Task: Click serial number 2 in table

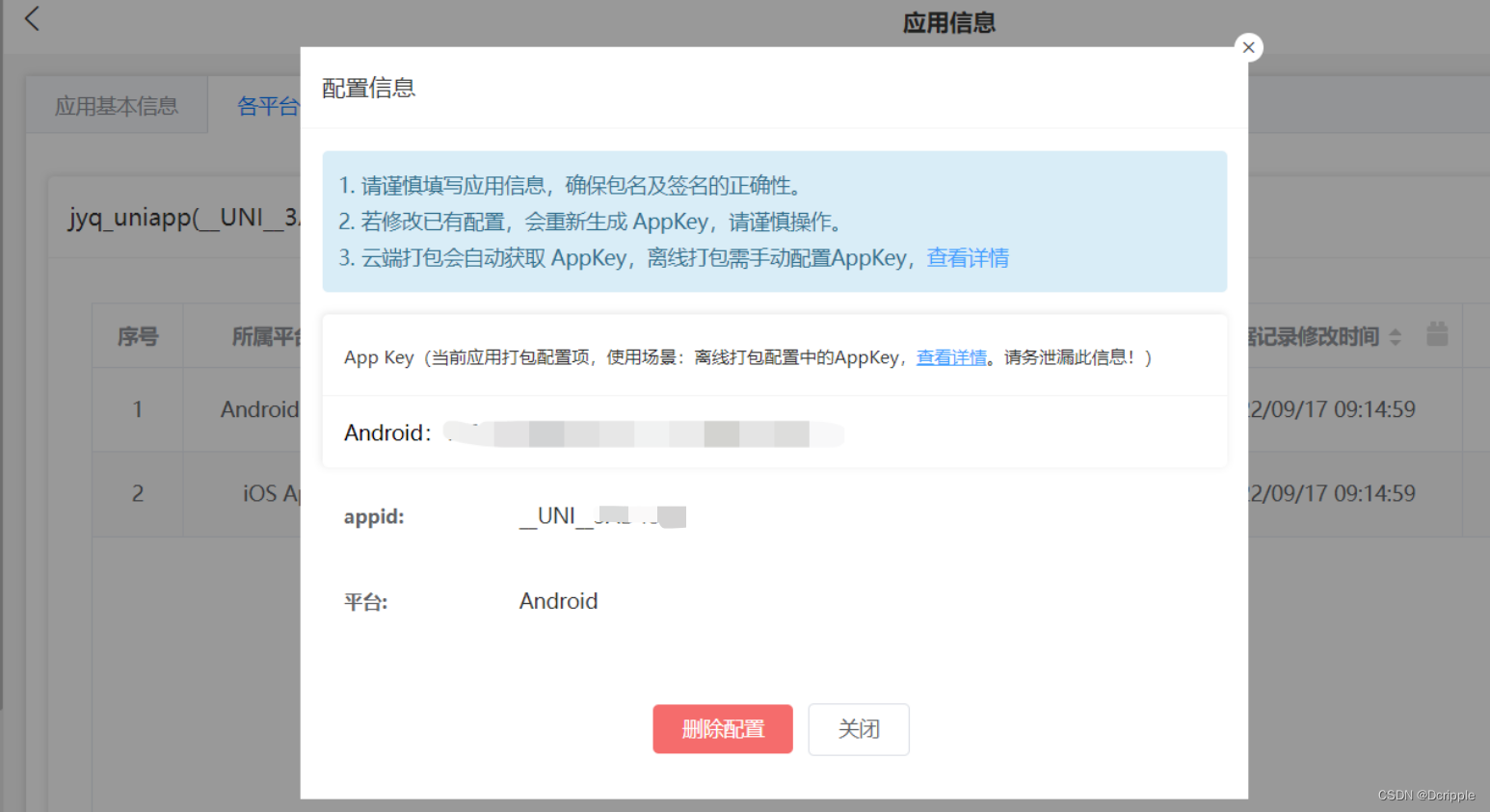Action: click(138, 493)
